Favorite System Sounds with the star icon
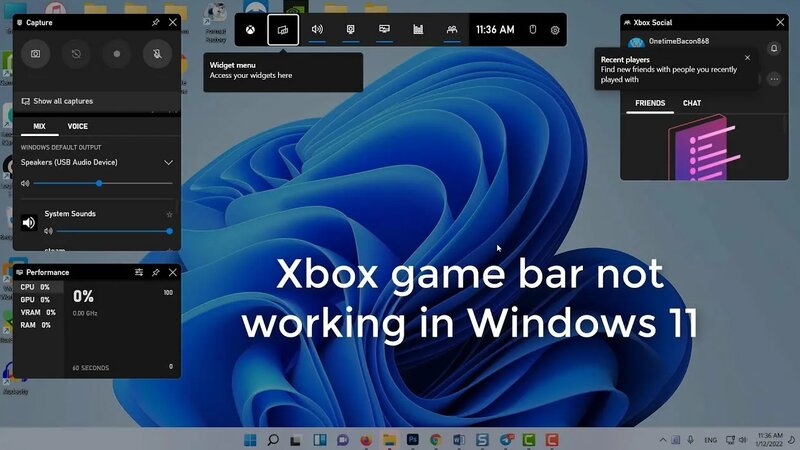This screenshot has width=800, height=450. point(169,214)
